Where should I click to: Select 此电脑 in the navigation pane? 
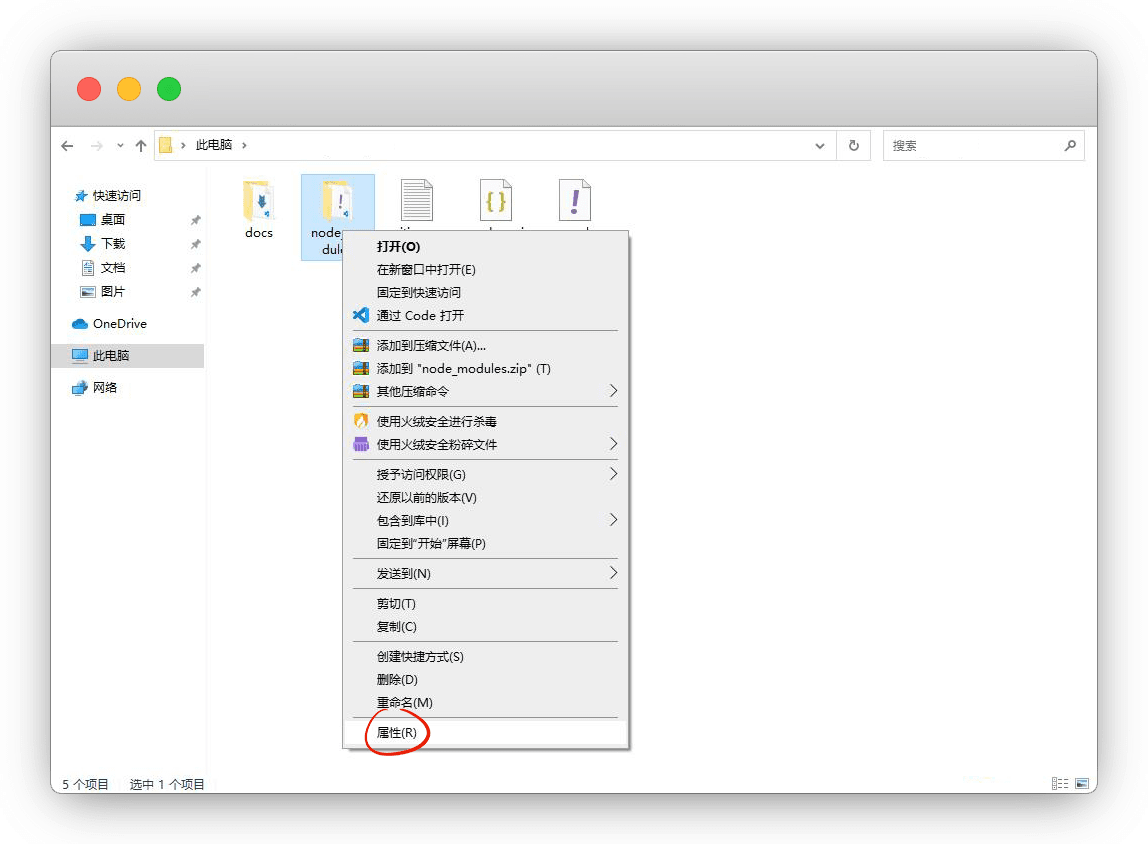(x=110, y=356)
